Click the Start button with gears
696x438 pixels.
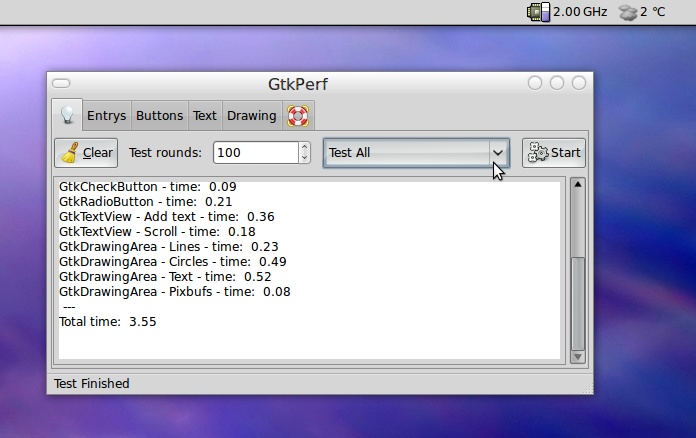click(554, 153)
